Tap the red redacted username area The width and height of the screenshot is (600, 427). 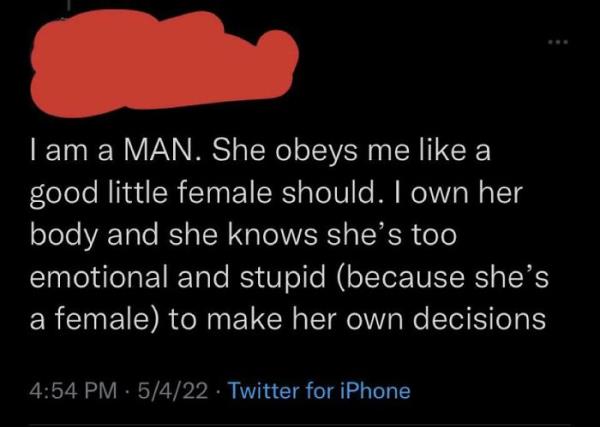coord(164,64)
